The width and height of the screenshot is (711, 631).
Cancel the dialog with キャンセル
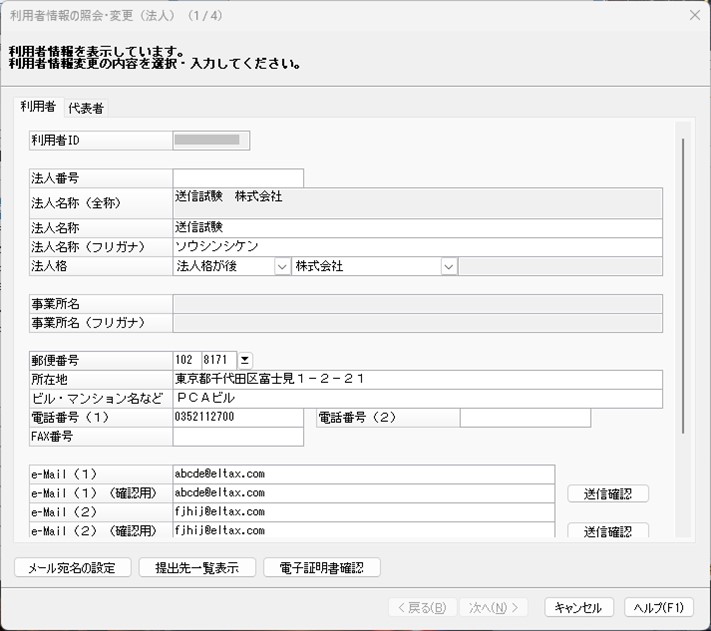pos(579,607)
